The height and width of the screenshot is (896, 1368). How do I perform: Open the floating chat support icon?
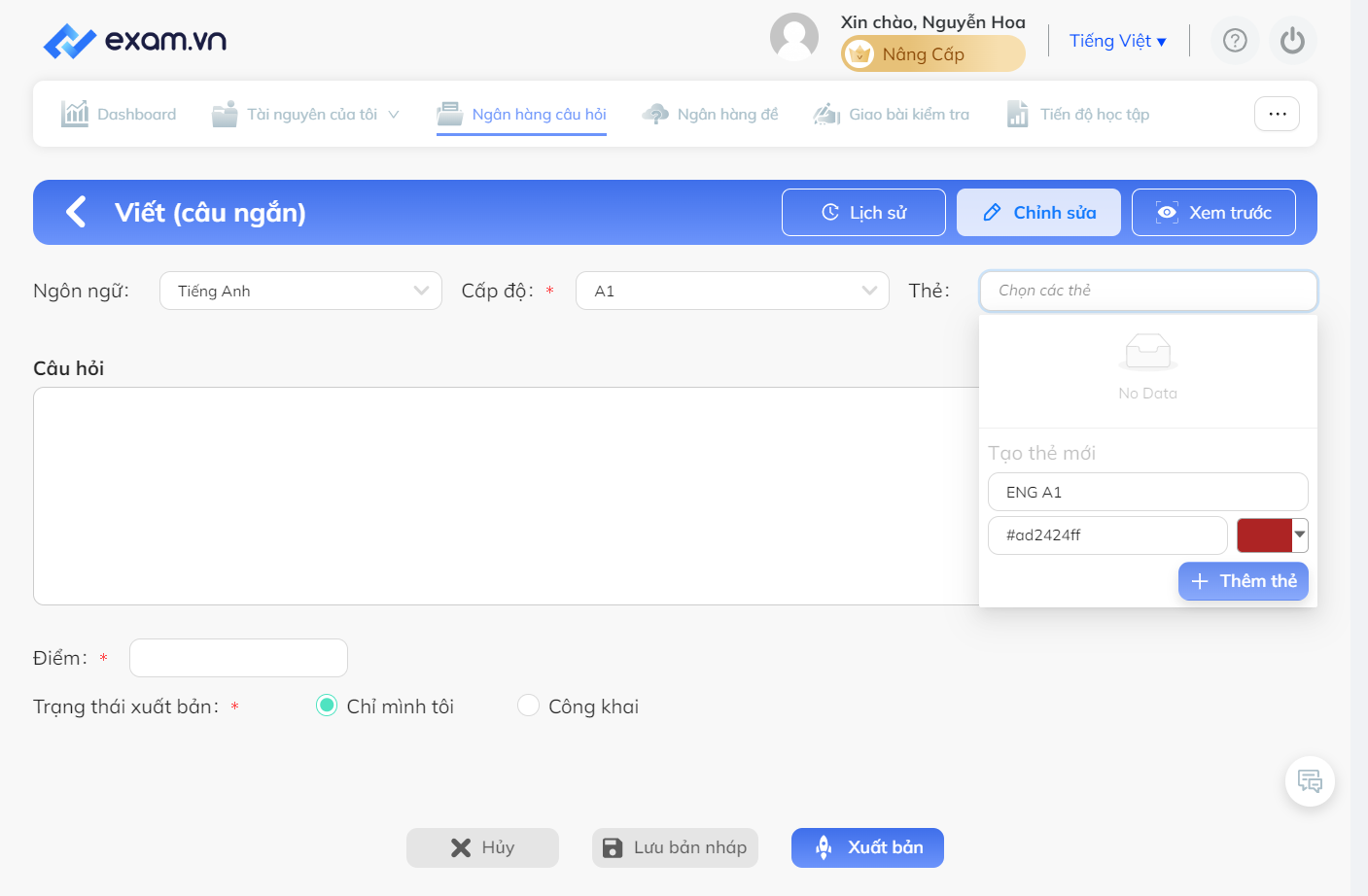point(1310,781)
